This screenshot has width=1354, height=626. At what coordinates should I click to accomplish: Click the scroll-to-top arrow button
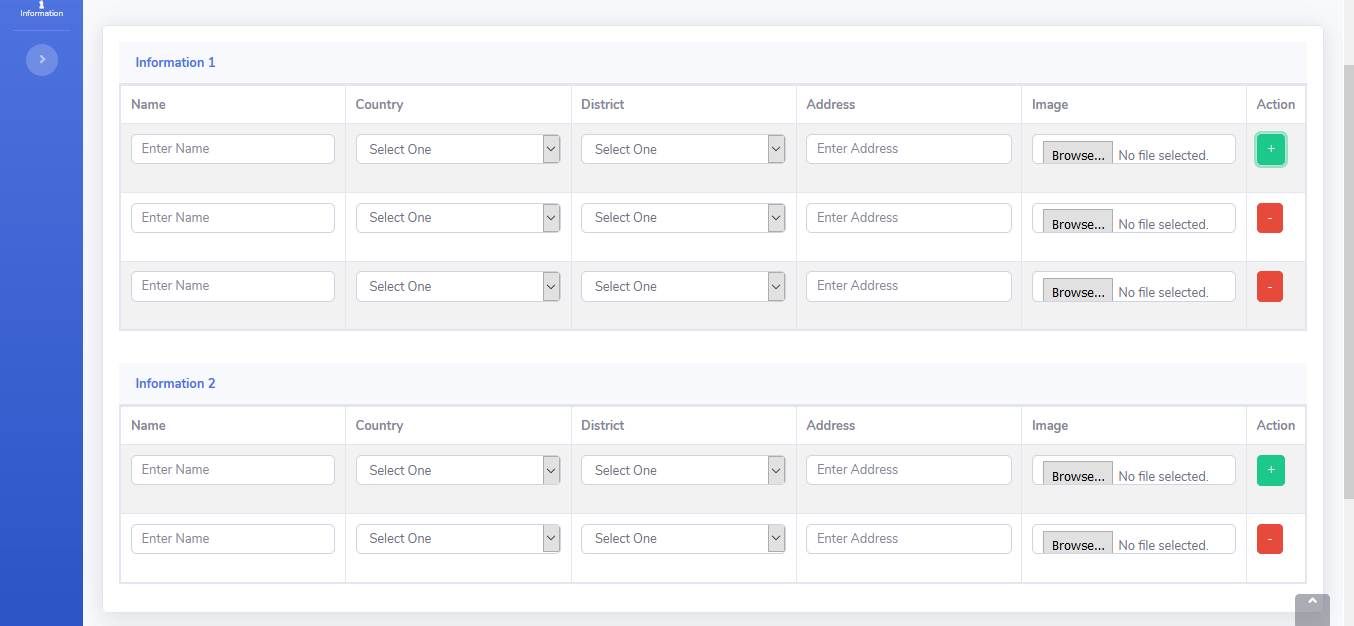coord(1312,605)
